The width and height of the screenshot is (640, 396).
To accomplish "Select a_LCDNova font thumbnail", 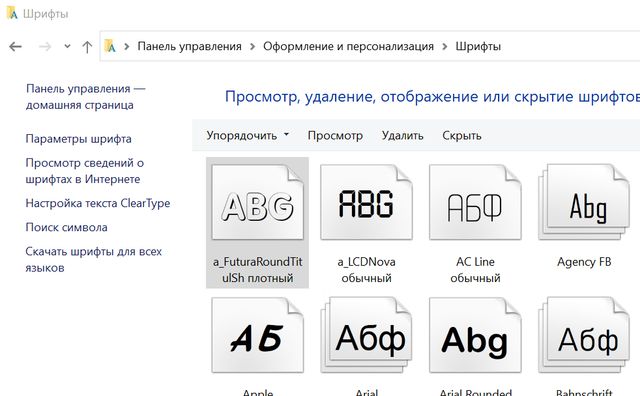I will (366, 203).
